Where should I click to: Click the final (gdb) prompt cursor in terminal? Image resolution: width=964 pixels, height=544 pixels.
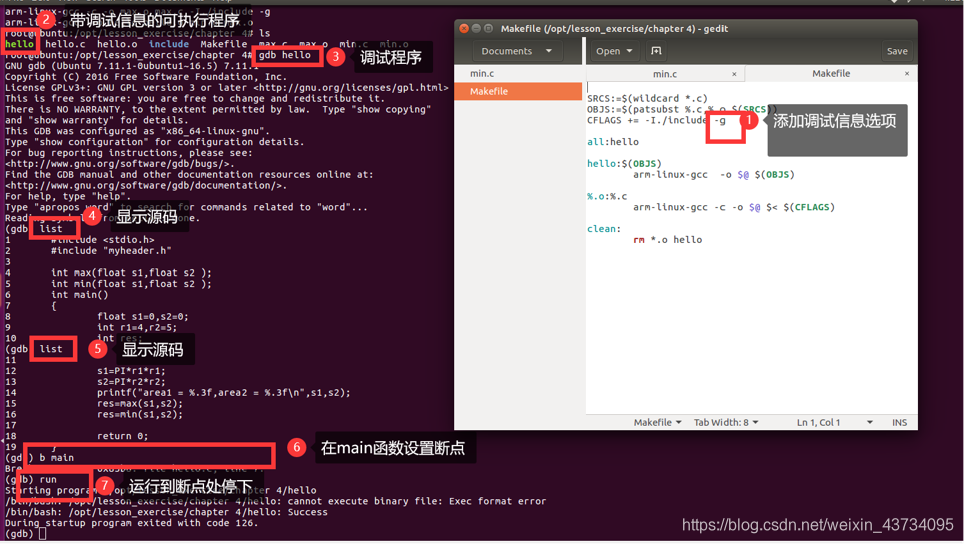(42, 534)
